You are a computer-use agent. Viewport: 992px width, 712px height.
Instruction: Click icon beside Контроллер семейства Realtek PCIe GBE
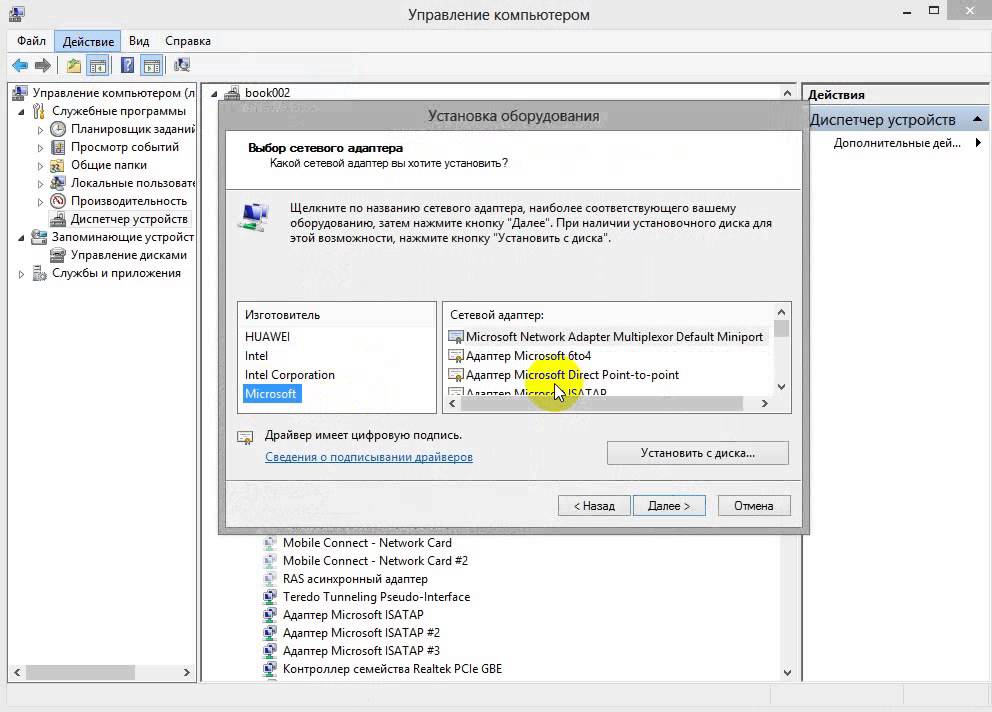pos(270,668)
